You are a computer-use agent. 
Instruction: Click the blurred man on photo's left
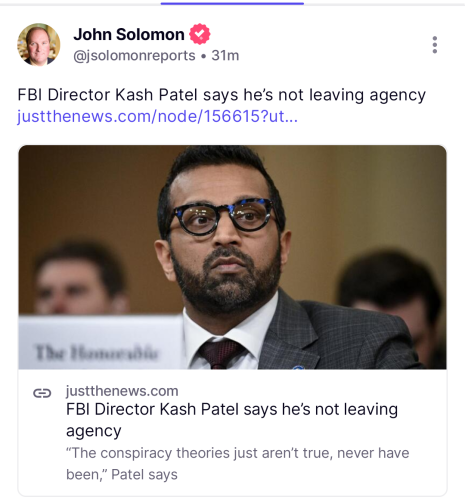click(80, 277)
